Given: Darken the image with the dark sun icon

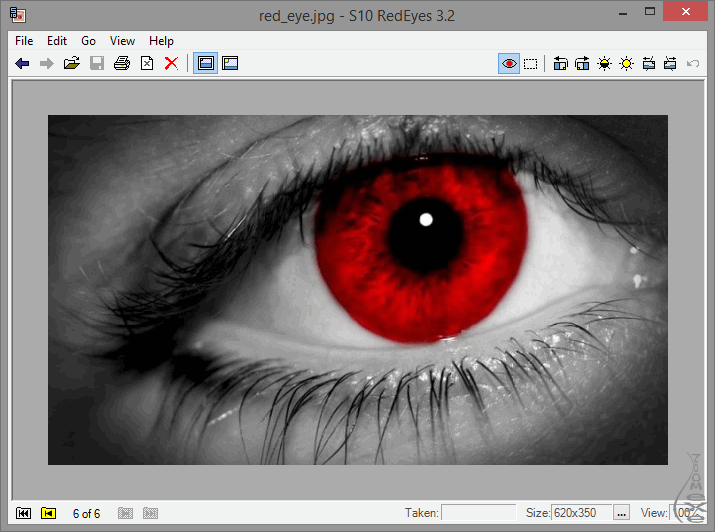Looking at the screenshot, I should (604, 63).
